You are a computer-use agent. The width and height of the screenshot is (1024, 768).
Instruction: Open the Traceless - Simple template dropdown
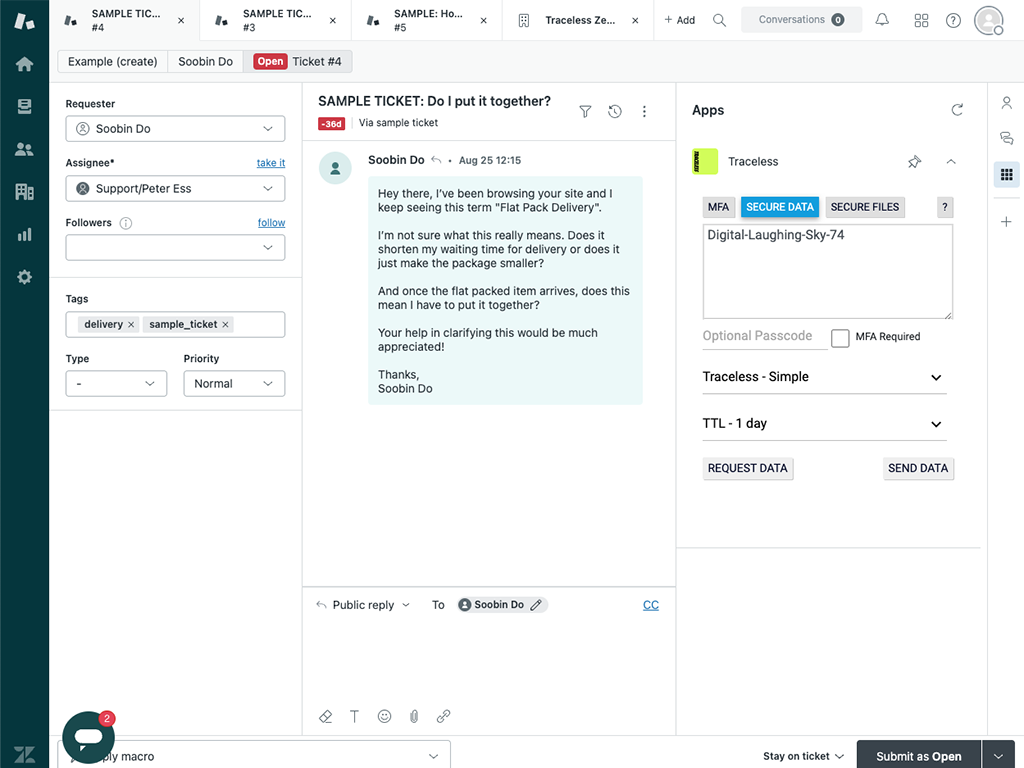(823, 377)
